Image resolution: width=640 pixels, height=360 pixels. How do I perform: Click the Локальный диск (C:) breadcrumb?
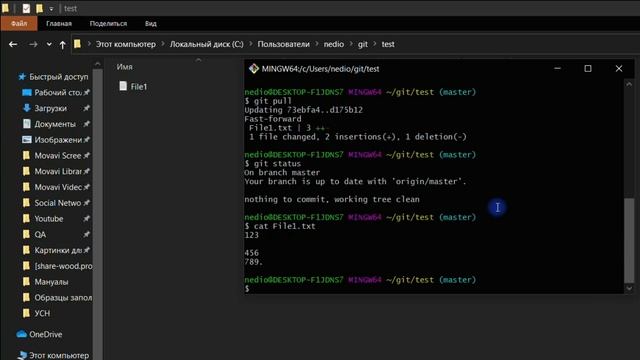pyautogui.click(x=207, y=44)
